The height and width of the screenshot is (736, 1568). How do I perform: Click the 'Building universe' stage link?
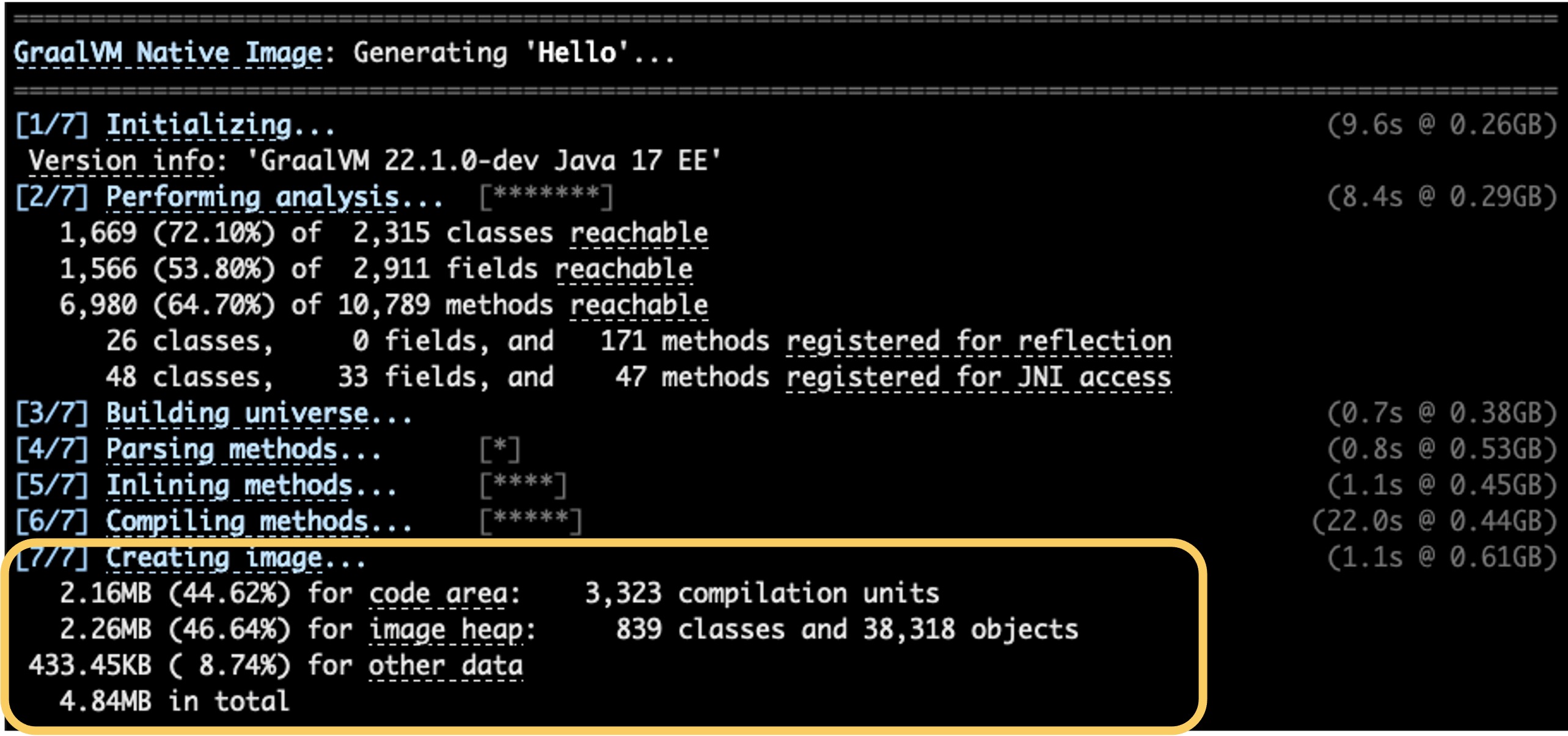237,414
